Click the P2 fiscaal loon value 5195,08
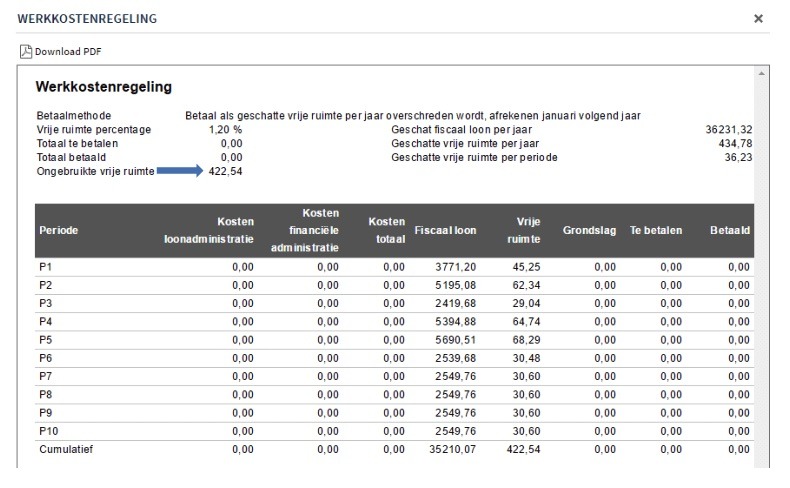Viewport: 790px width, 488px height. pyautogui.click(x=455, y=285)
